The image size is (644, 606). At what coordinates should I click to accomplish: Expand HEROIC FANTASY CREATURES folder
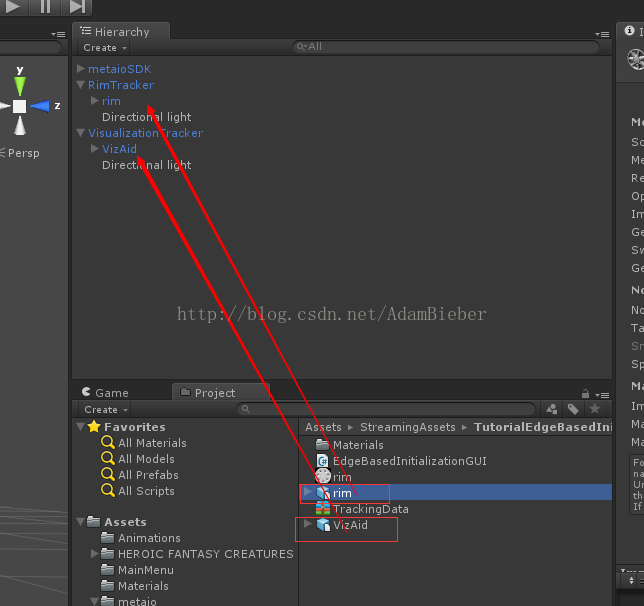tap(95, 554)
